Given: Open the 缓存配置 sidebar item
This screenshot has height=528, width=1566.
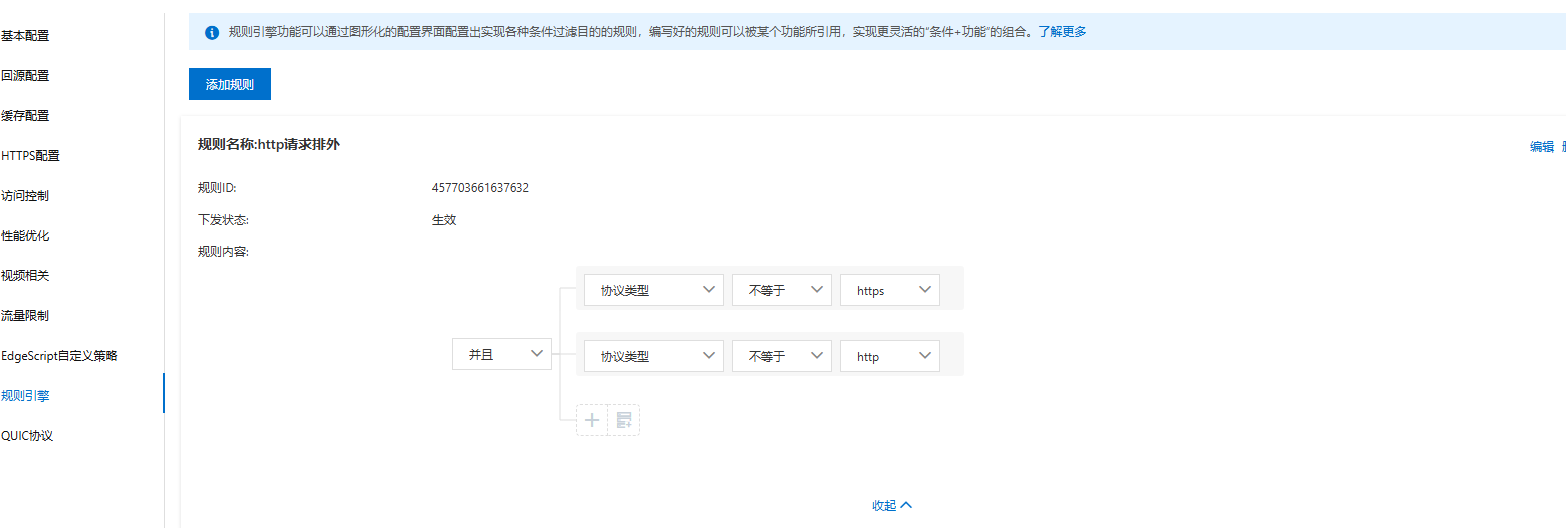Looking at the screenshot, I should 25,116.
